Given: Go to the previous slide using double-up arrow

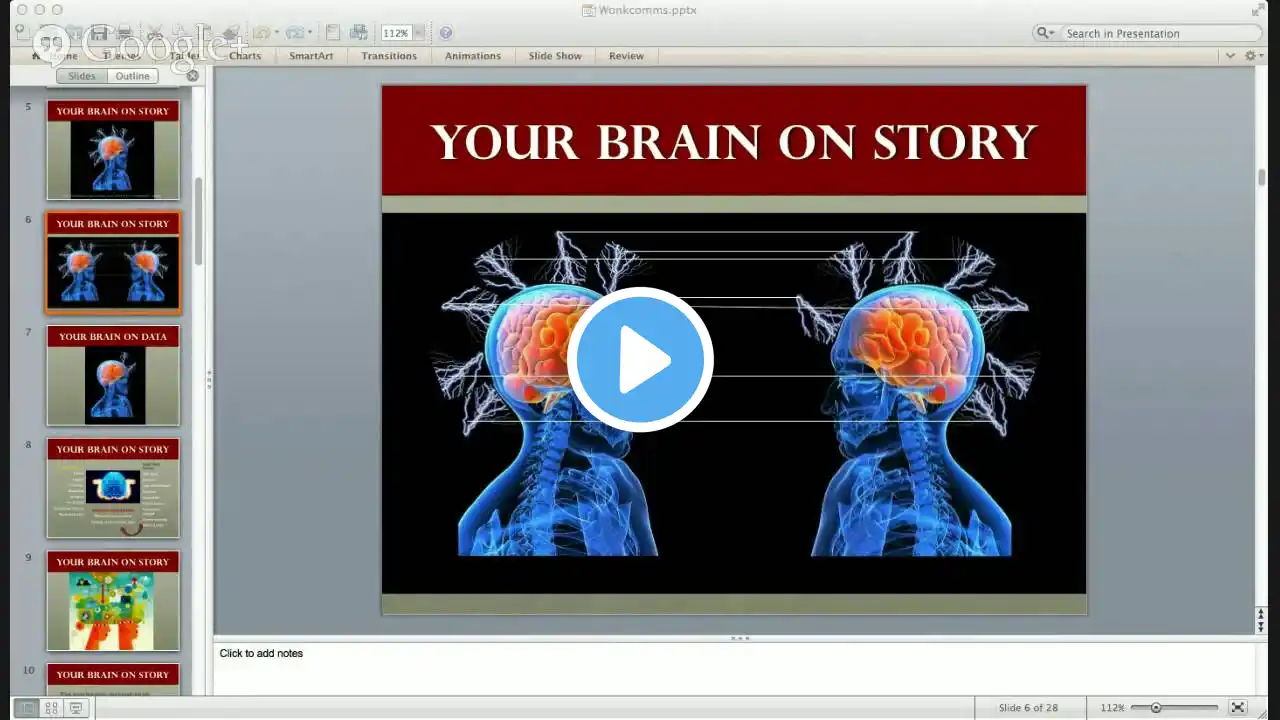Looking at the screenshot, I should [x=1261, y=614].
